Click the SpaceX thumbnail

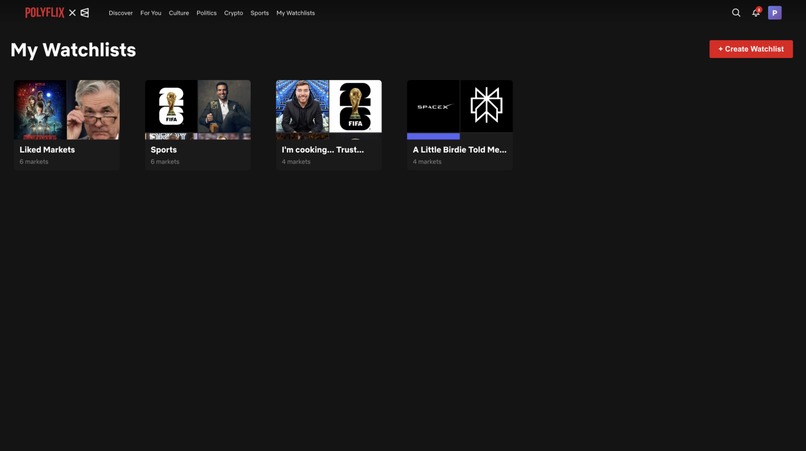coord(433,106)
